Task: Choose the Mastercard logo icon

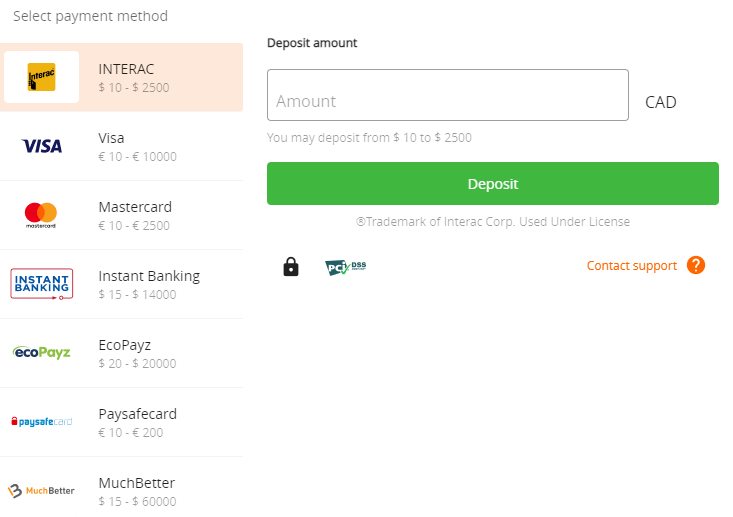Action: [x=41, y=215]
